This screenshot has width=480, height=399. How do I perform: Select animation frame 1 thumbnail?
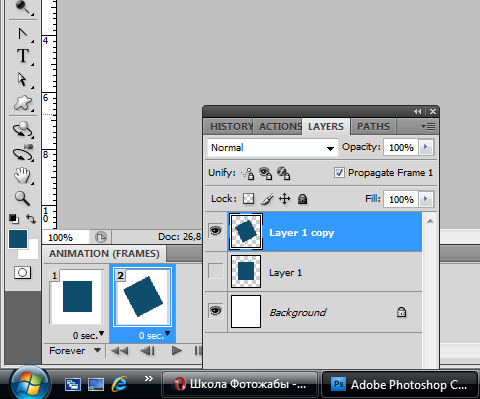click(x=77, y=297)
